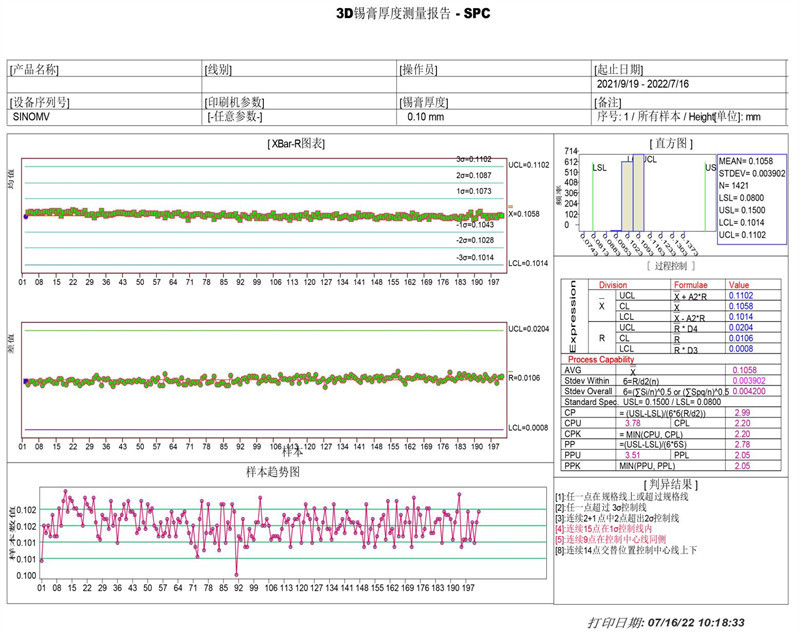Click the 3D锡膏厚度测量报告 - SPC title
The image size is (800, 633).
[x=399, y=15]
